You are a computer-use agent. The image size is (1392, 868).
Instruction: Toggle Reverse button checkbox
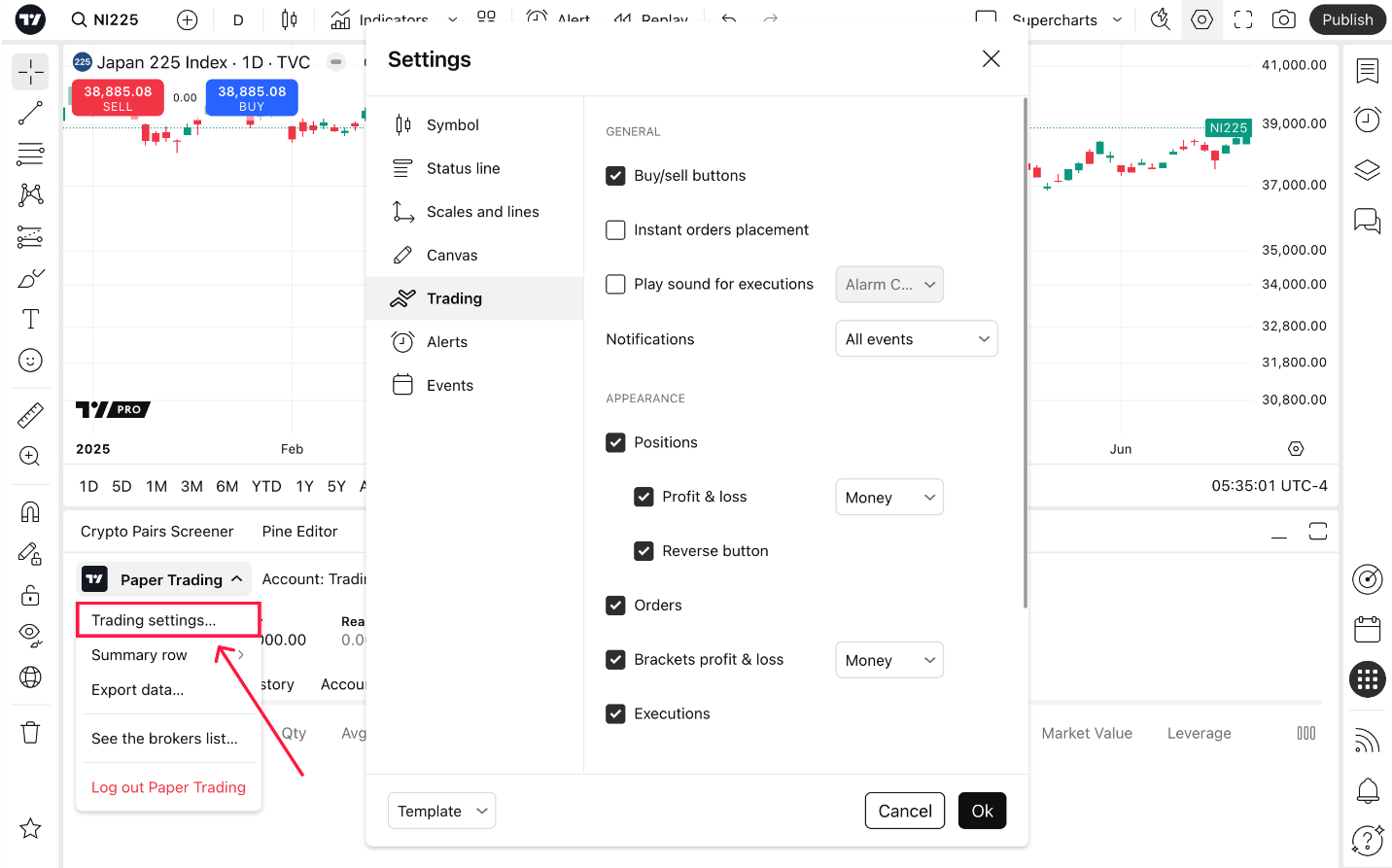(644, 551)
